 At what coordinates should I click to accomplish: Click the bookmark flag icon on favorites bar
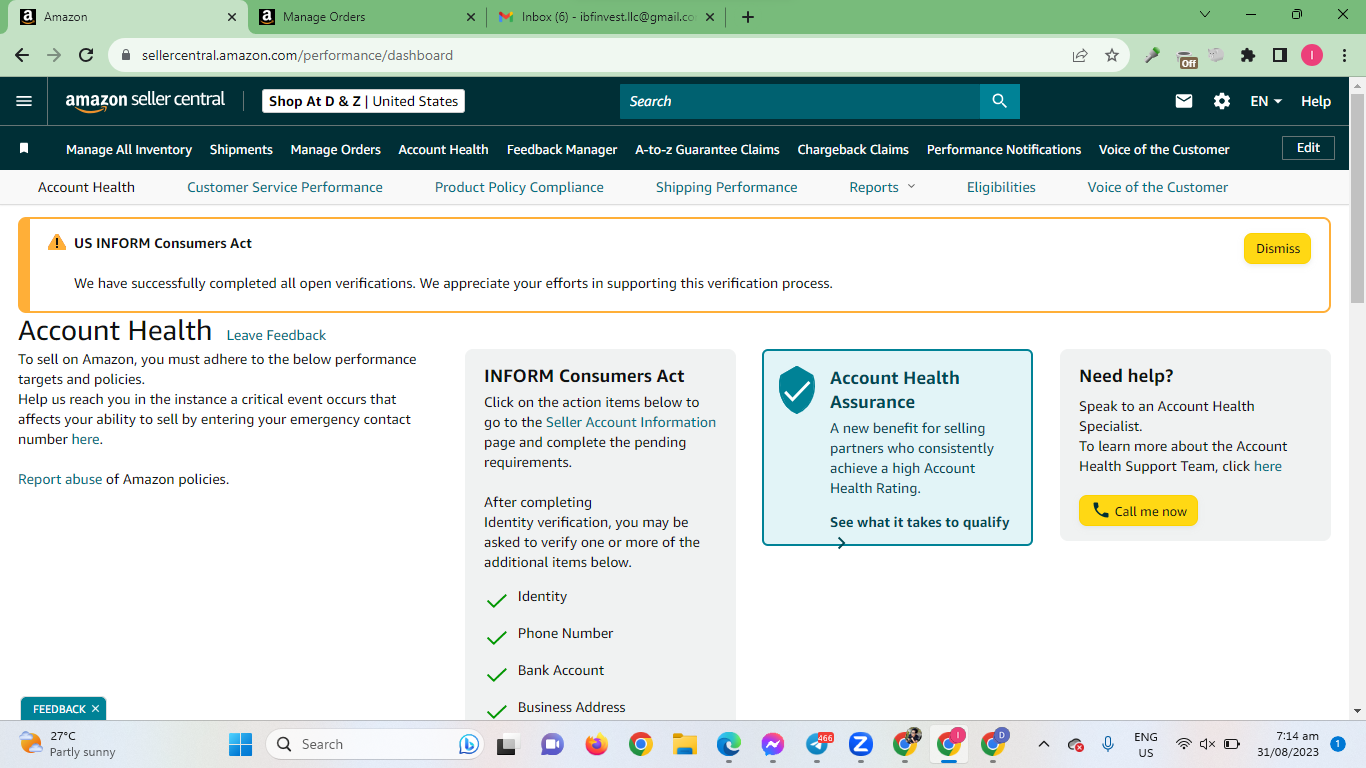(24, 148)
